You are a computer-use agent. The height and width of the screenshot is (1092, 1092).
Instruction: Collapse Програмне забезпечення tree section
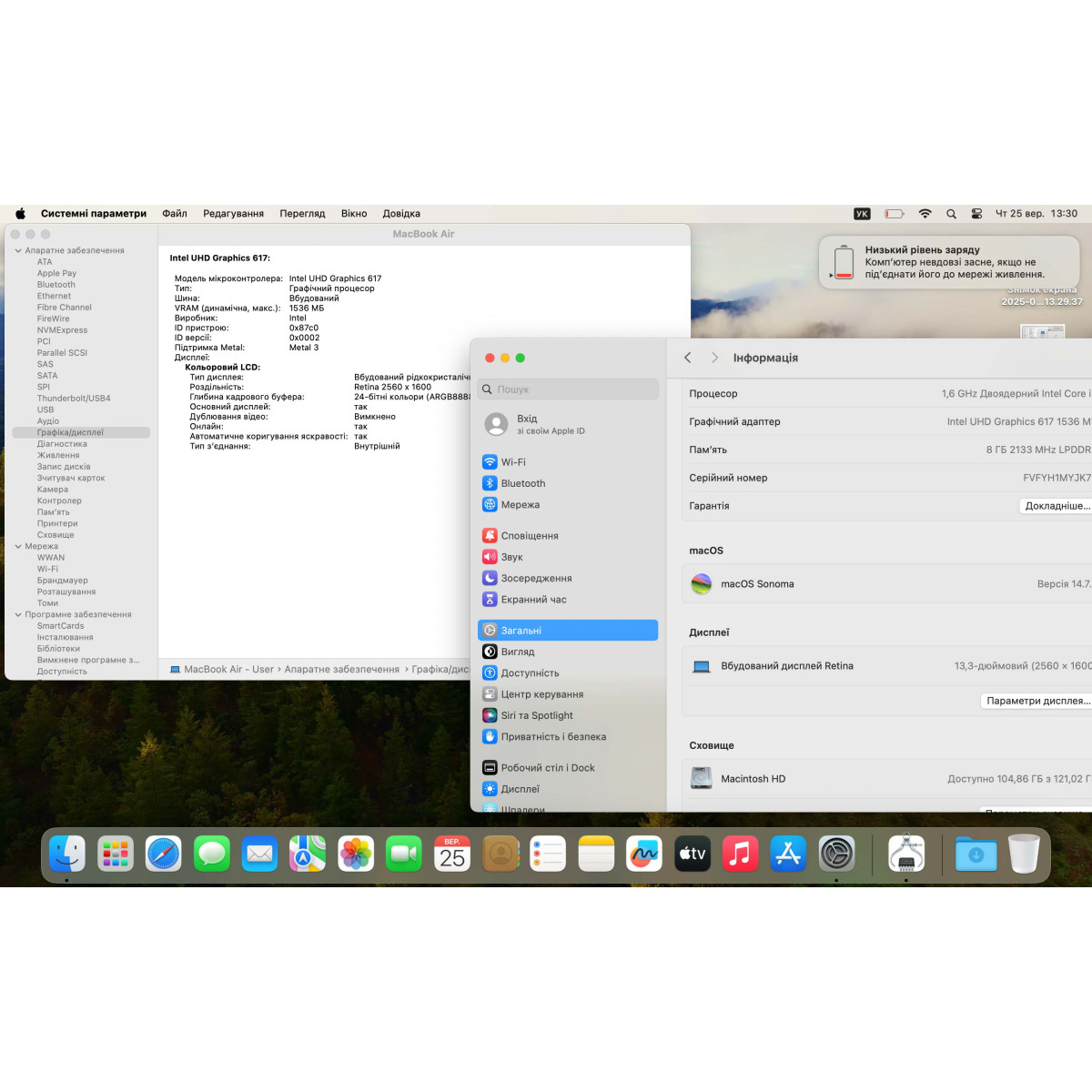pos(18,614)
